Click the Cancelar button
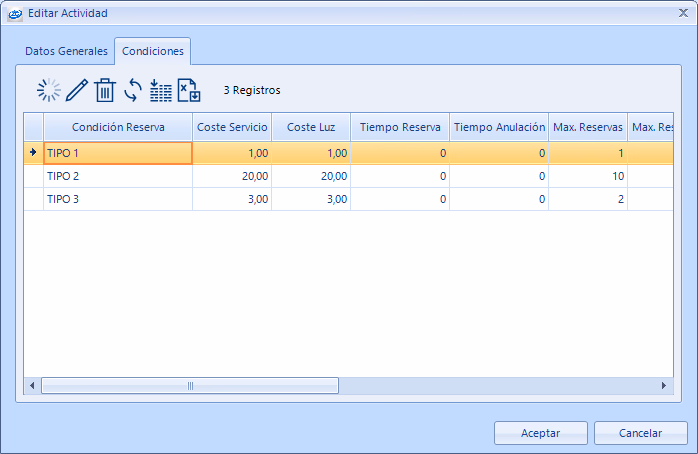The image size is (698, 454). tap(640, 433)
